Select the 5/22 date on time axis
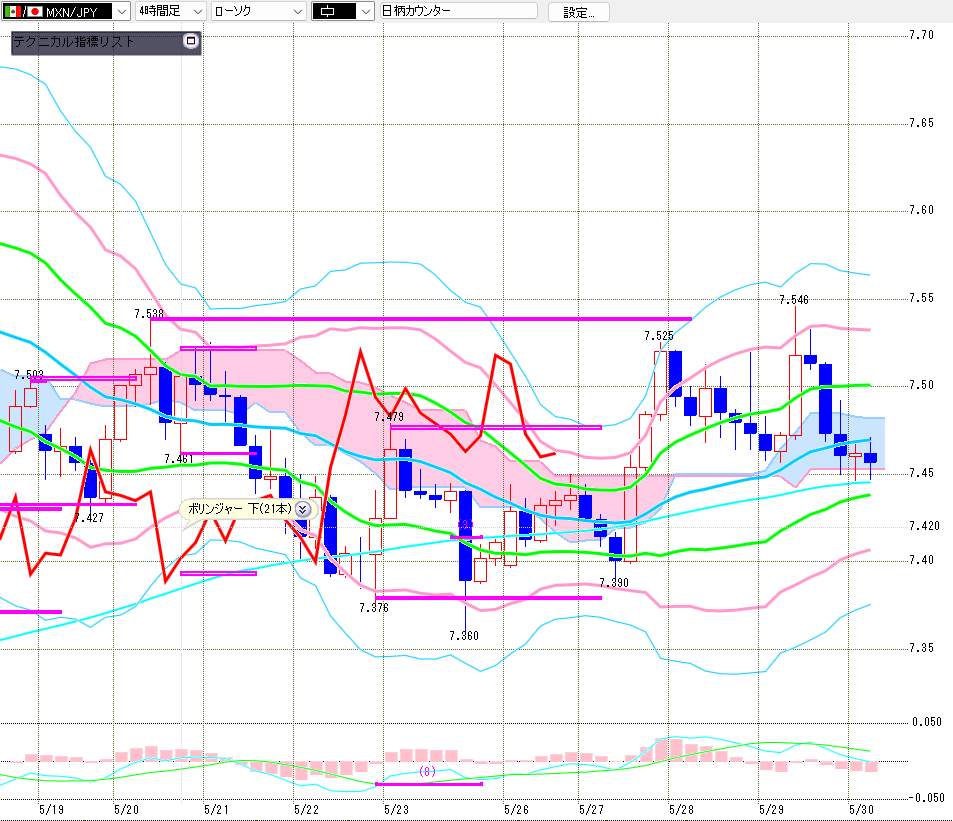953x821 pixels. pyautogui.click(x=306, y=809)
